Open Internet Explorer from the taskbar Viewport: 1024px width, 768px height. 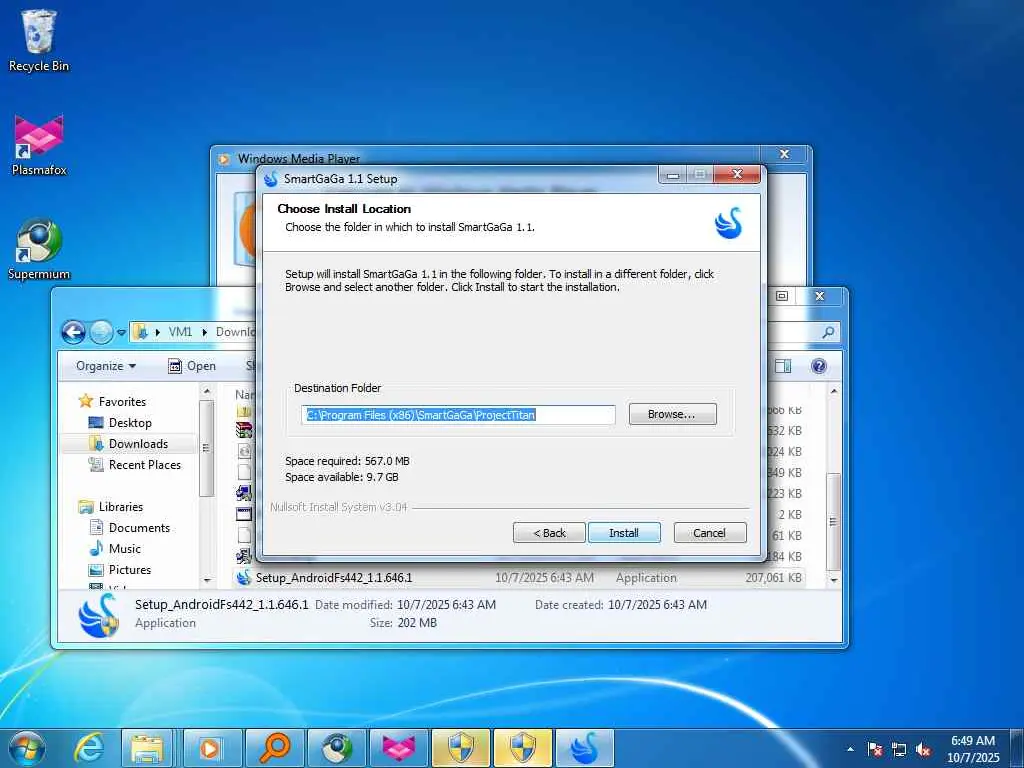88,748
